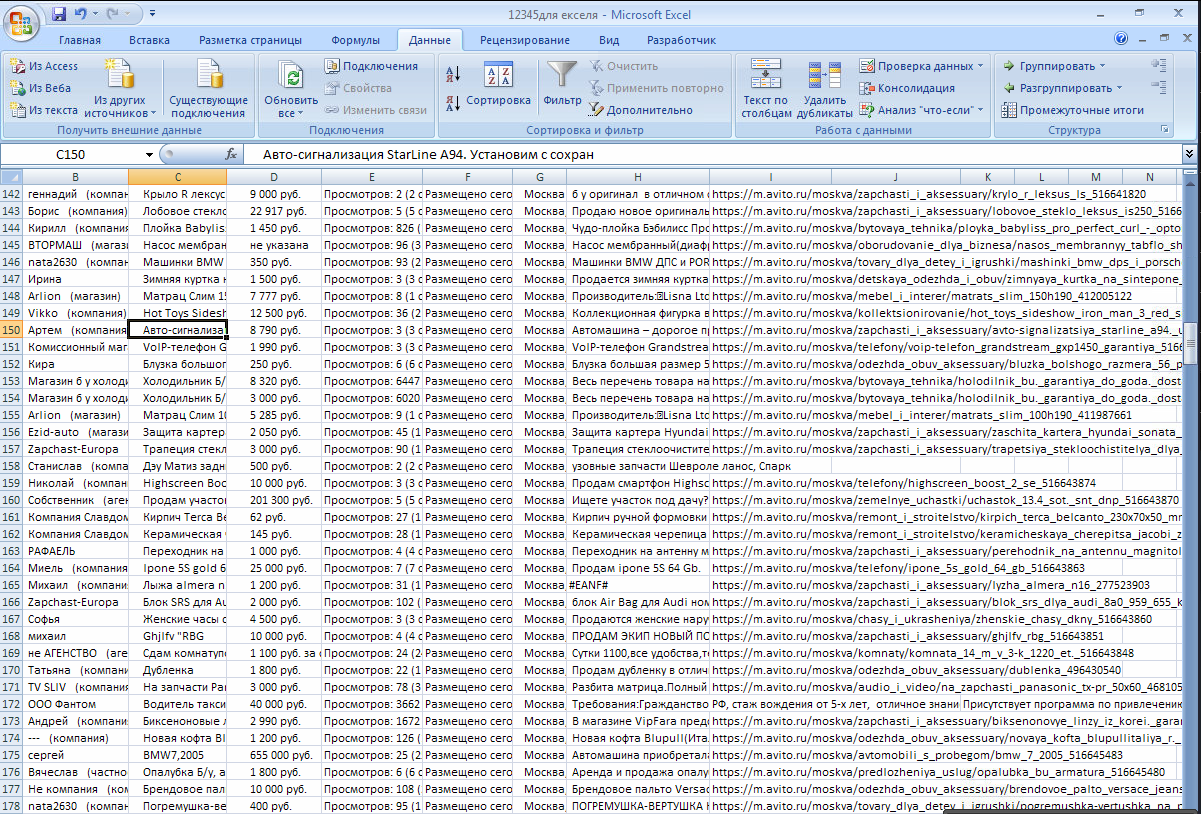Sort ascending A to Z

tap(452, 74)
